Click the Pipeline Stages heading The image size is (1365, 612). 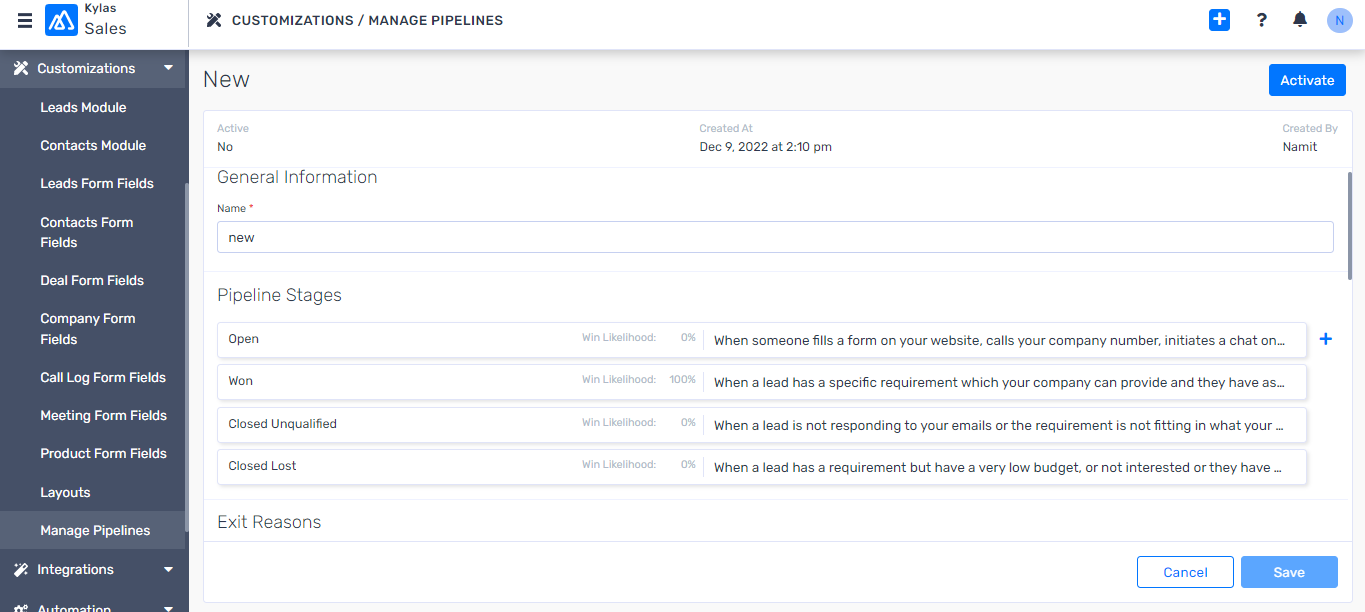click(279, 295)
